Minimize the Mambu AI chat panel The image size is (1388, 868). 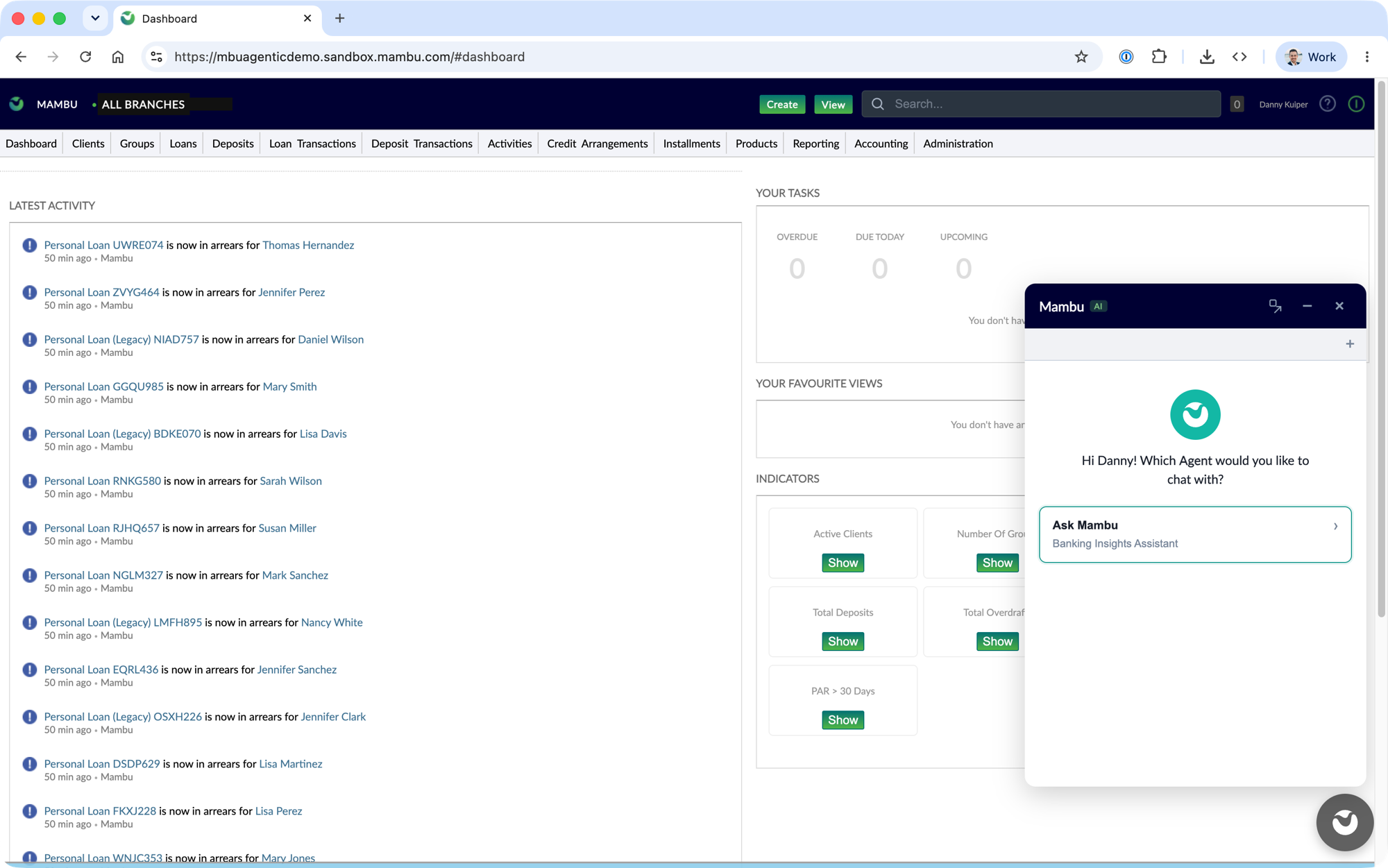pos(1307,306)
